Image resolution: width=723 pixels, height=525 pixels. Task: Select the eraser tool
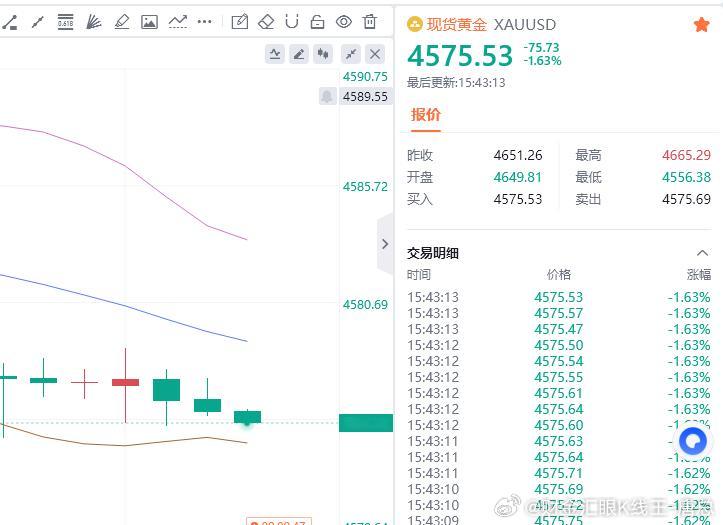click(x=266, y=22)
